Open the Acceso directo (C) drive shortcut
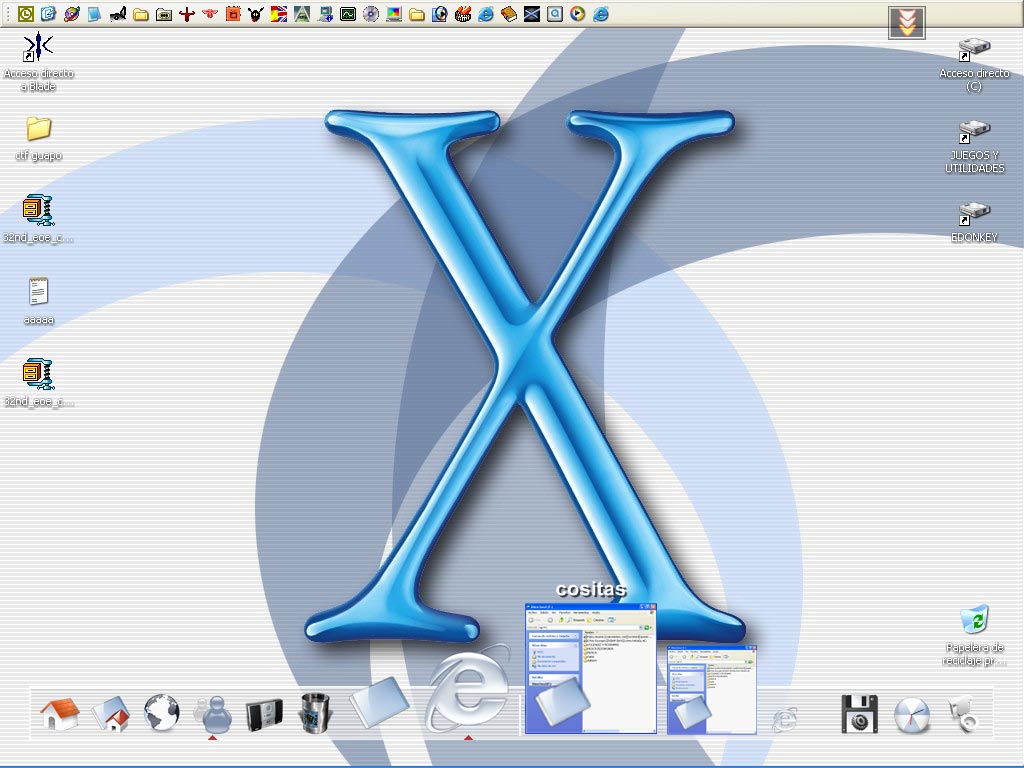The image size is (1024, 768). [974, 49]
